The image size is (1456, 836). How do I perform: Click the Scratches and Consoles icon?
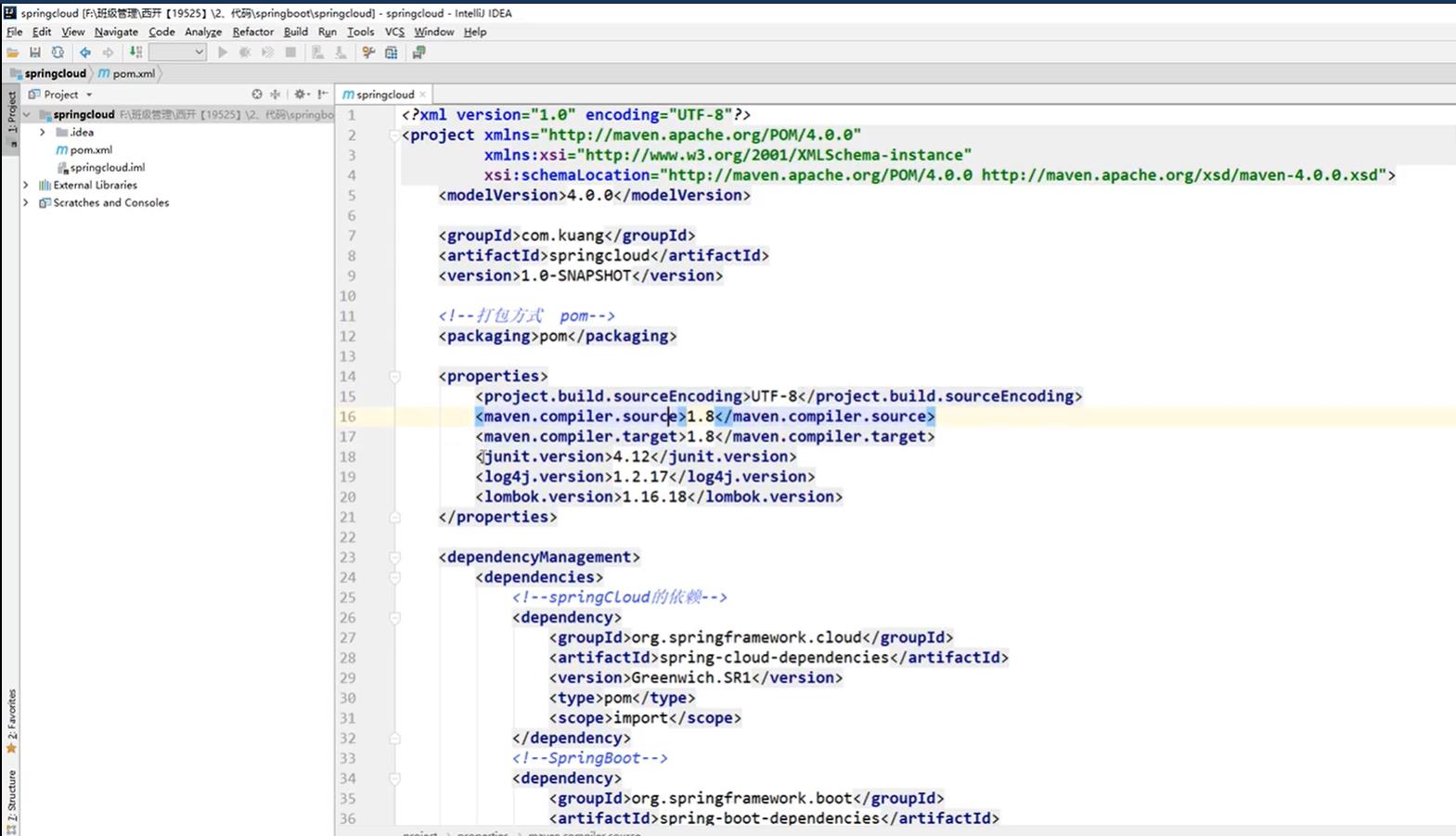coord(45,203)
